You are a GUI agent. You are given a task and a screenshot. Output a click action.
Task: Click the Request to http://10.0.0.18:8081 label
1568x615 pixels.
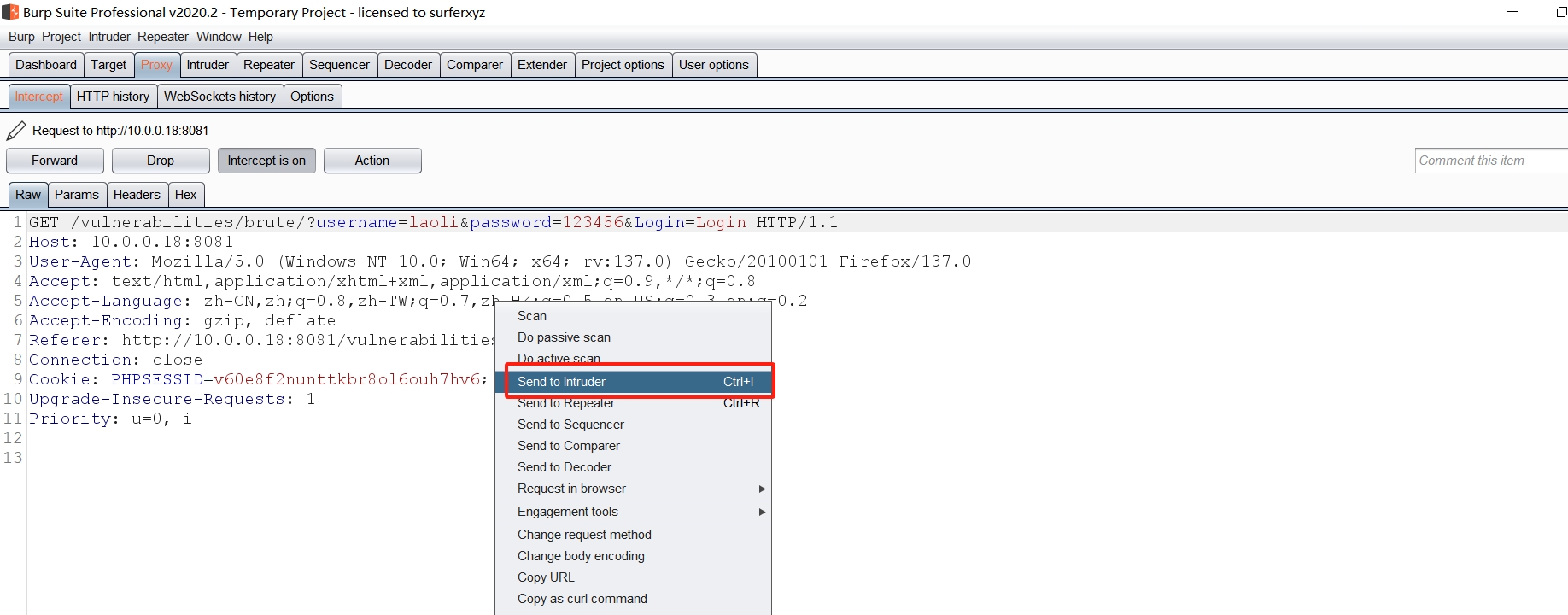[120, 131]
